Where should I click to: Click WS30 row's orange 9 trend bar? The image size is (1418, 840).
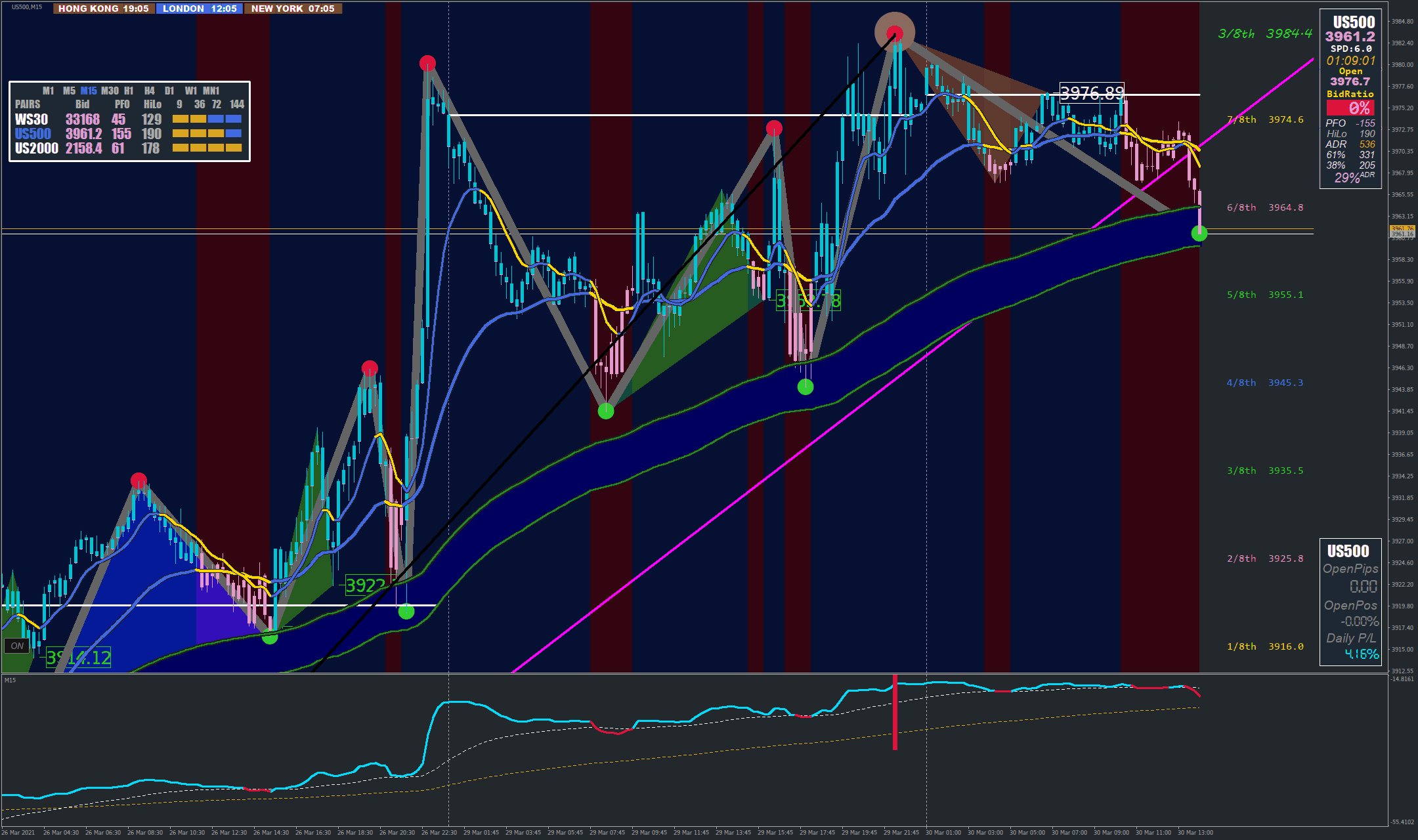pos(181,119)
